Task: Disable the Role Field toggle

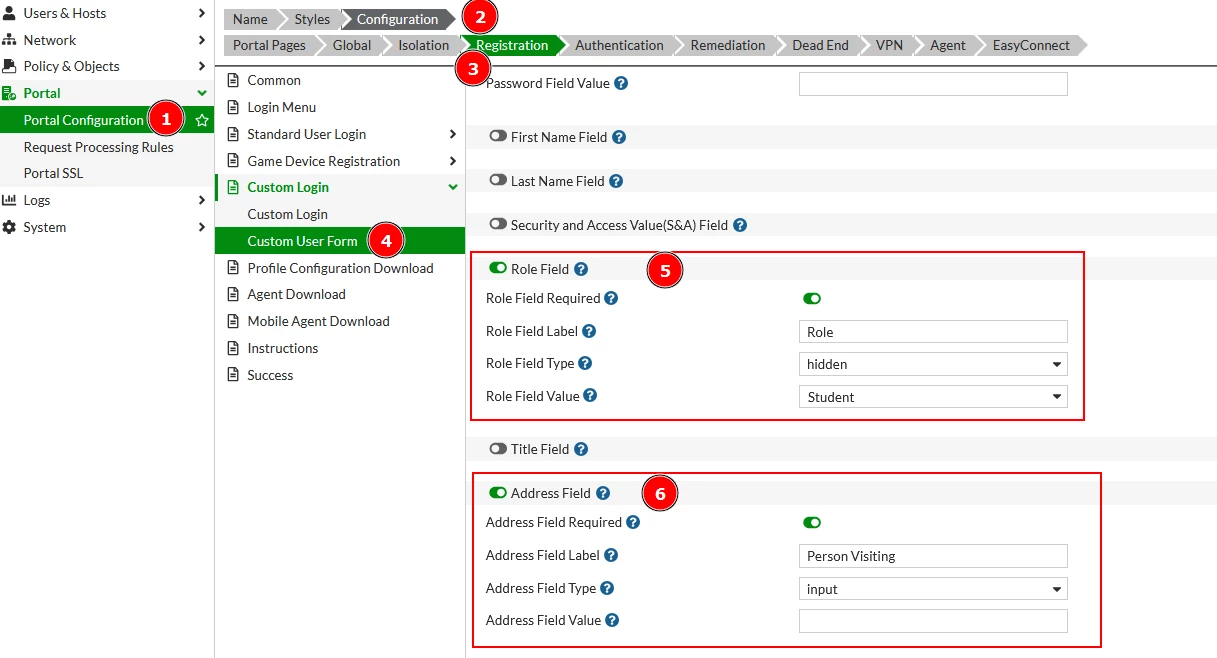Action: pyautogui.click(x=498, y=269)
